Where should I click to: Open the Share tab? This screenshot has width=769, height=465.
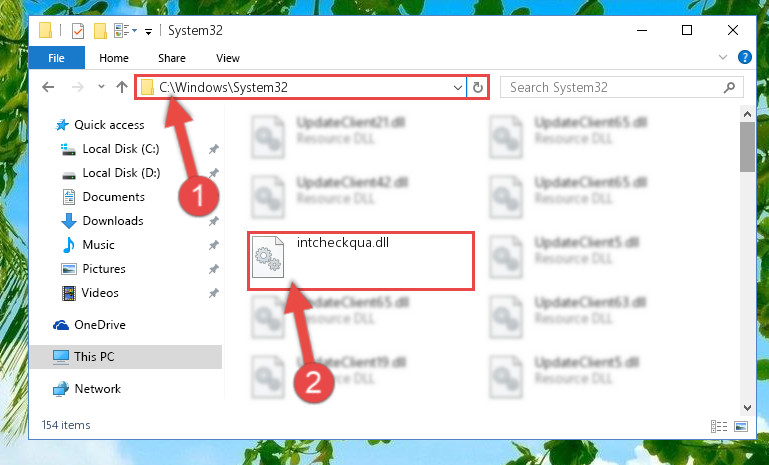pos(172,58)
